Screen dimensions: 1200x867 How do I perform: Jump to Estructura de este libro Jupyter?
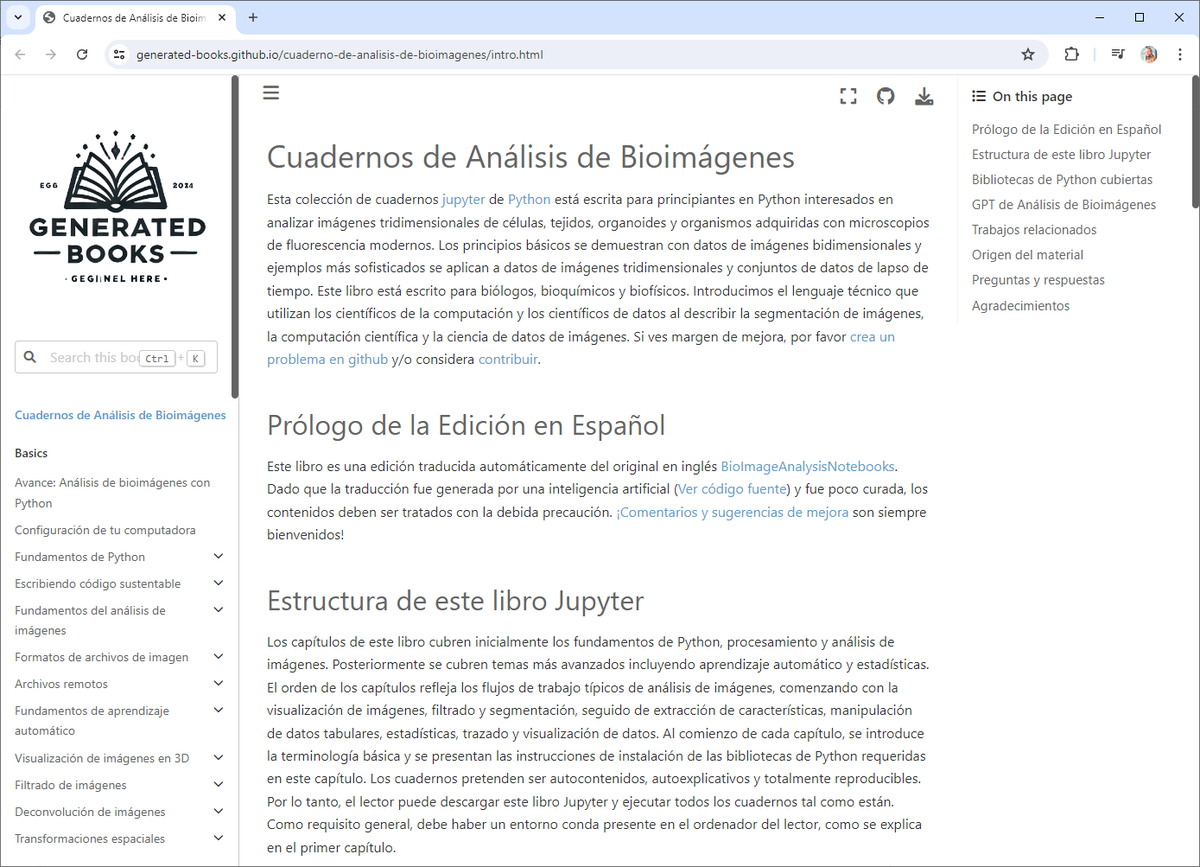1061,155
